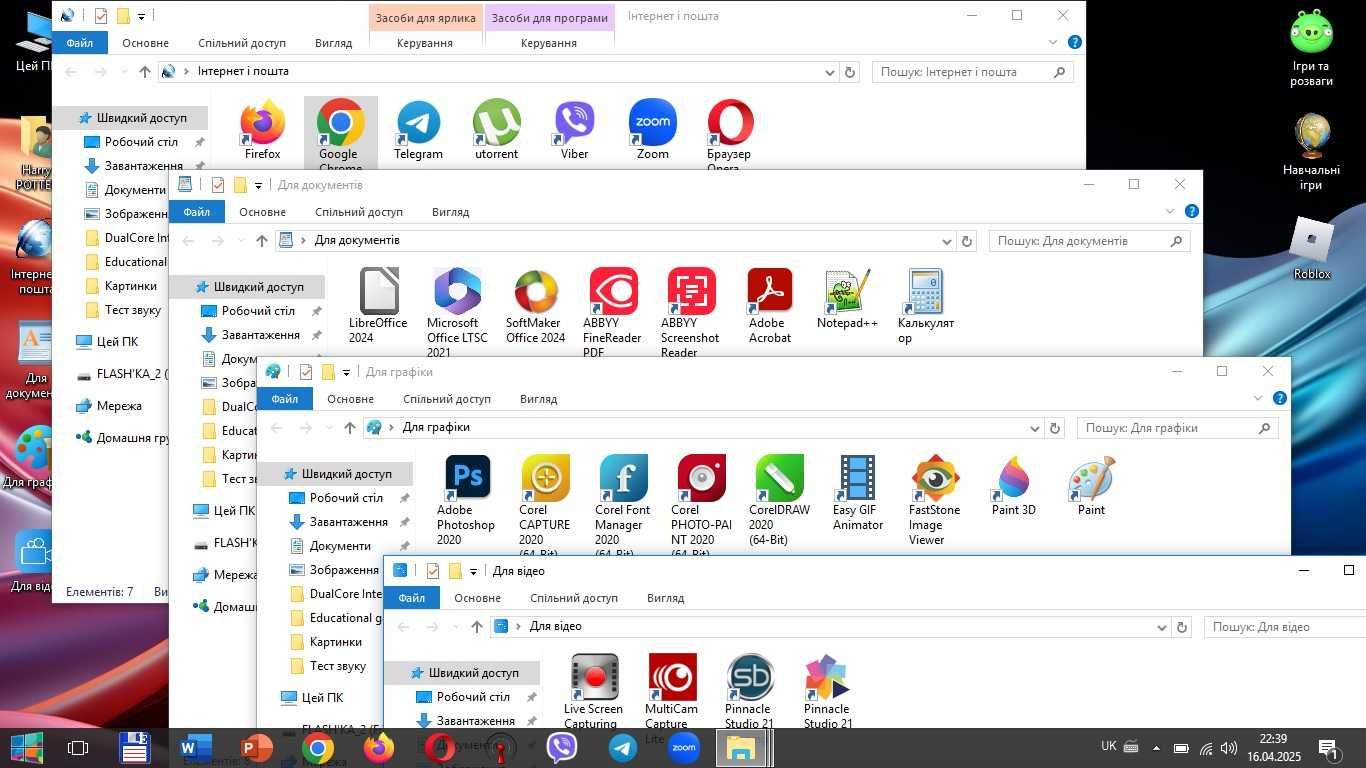Open Файл tab in Для відео window
Image resolution: width=1366 pixels, height=768 pixels.
click(x=411, y=598)
